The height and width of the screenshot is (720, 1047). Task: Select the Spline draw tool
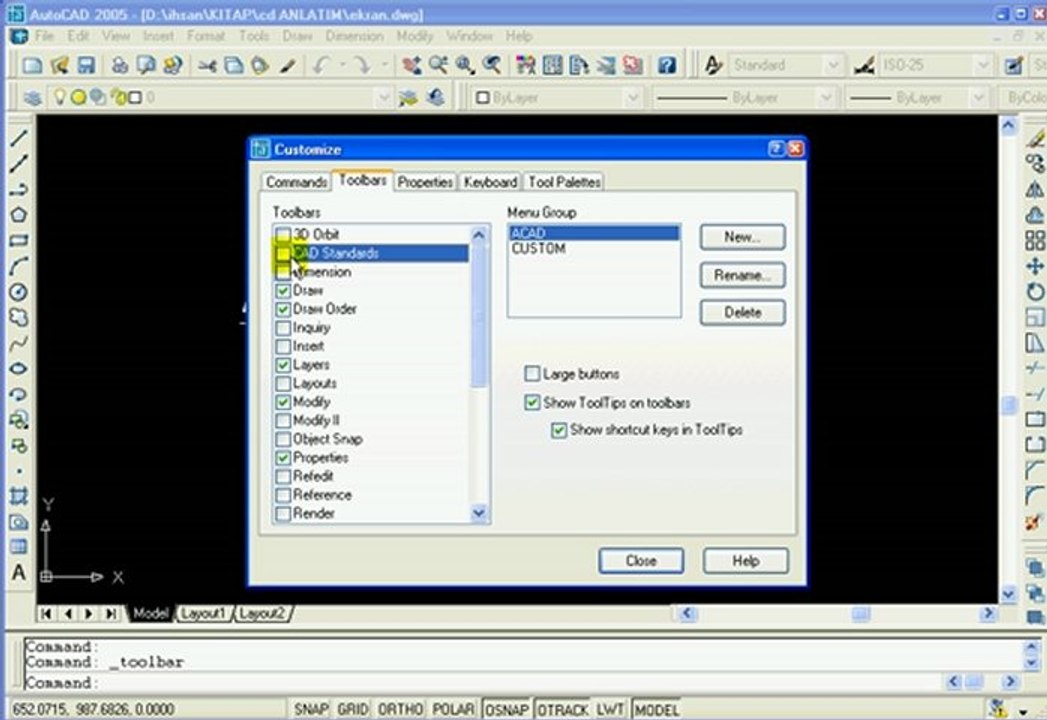(x=19, y=343)
